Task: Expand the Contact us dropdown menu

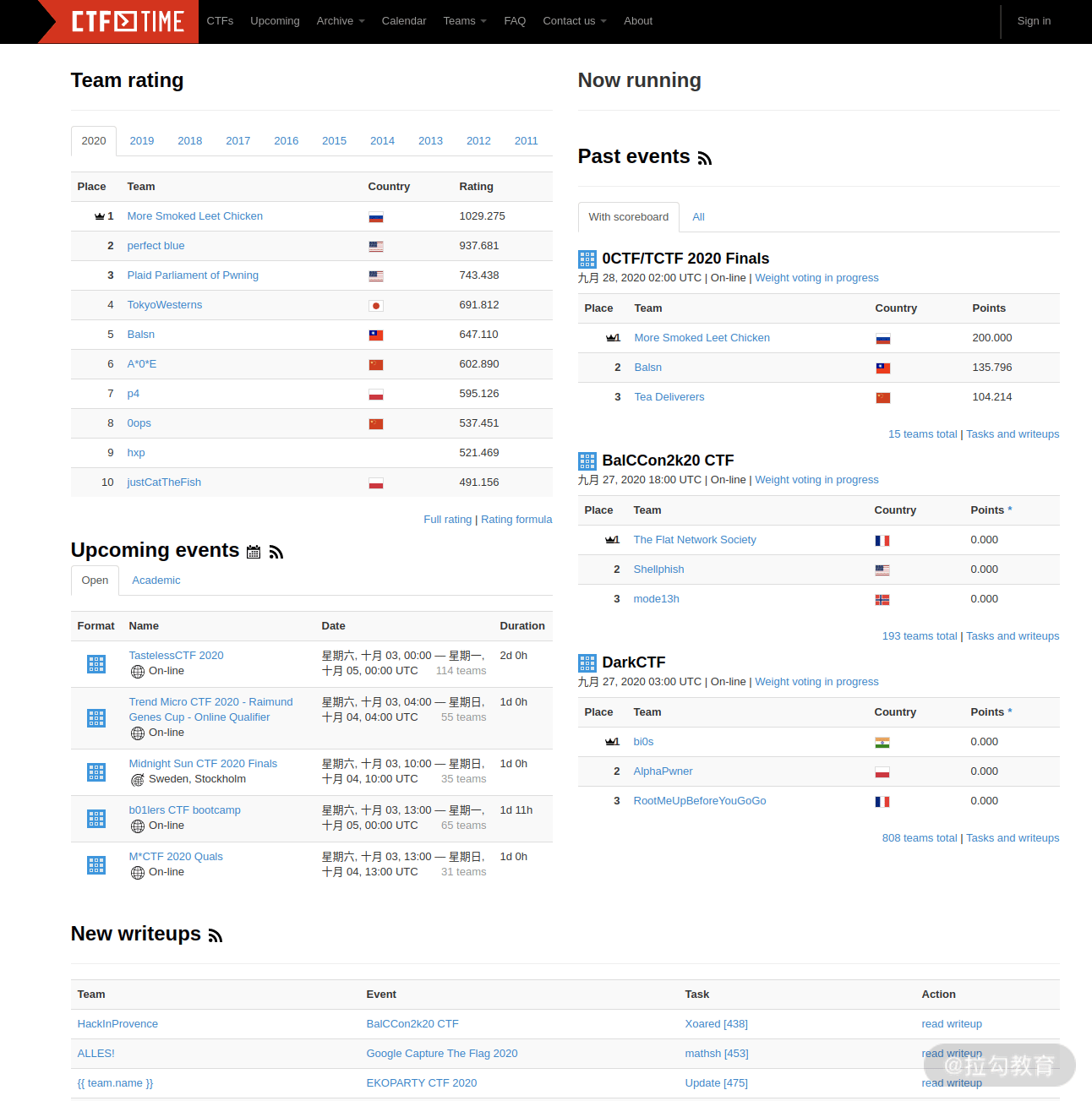Action: [x=575, y=21]
